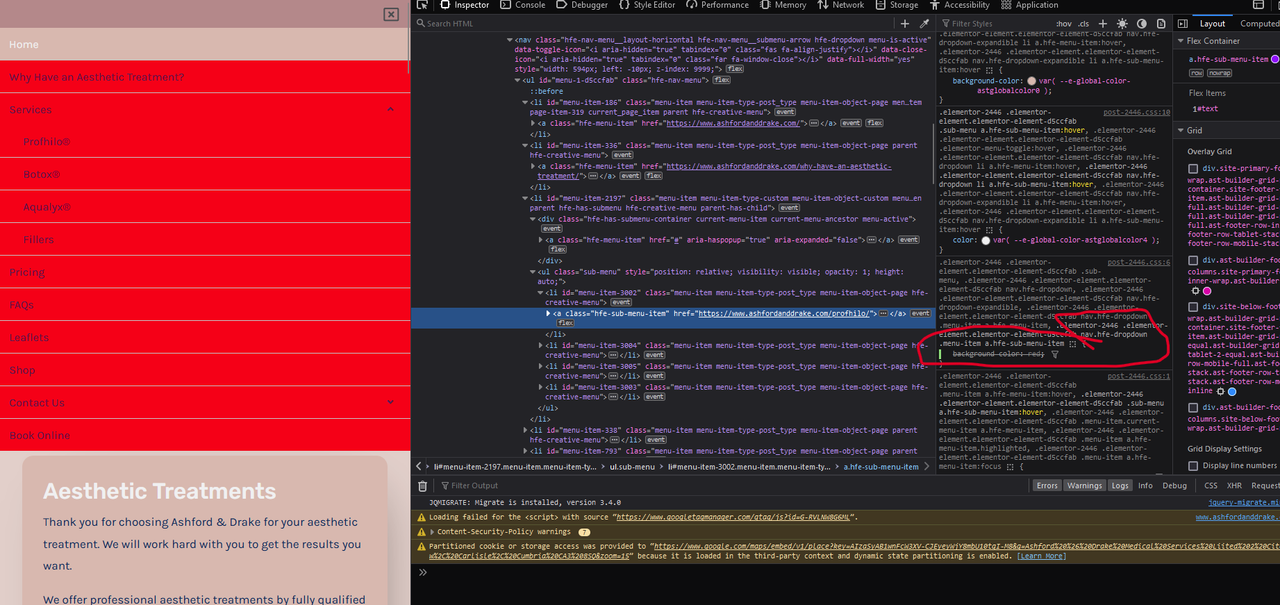Image resolution: width=1280 pixels, height=605 pixels.
Task: Add a new node with the plus icon
Action: [x=905, y=23]
